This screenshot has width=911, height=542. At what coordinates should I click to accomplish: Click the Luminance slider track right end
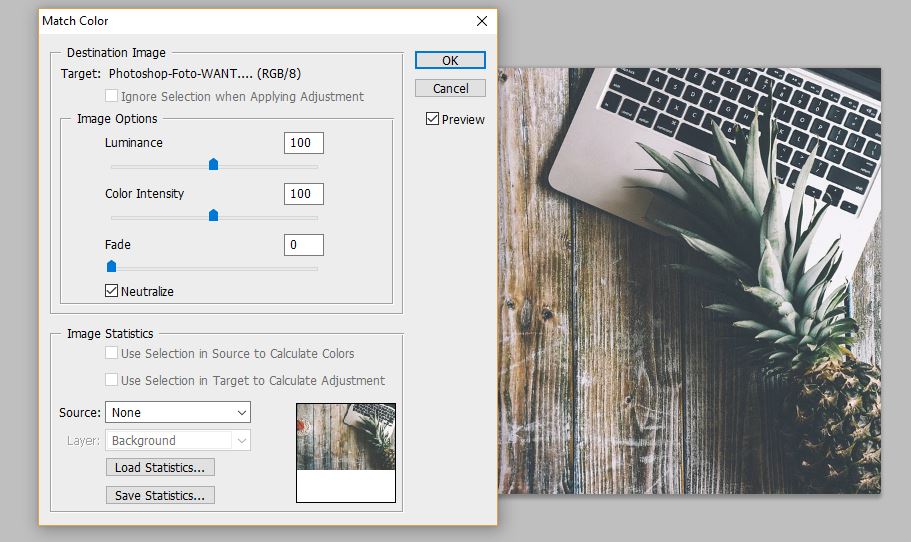[314, 166]
